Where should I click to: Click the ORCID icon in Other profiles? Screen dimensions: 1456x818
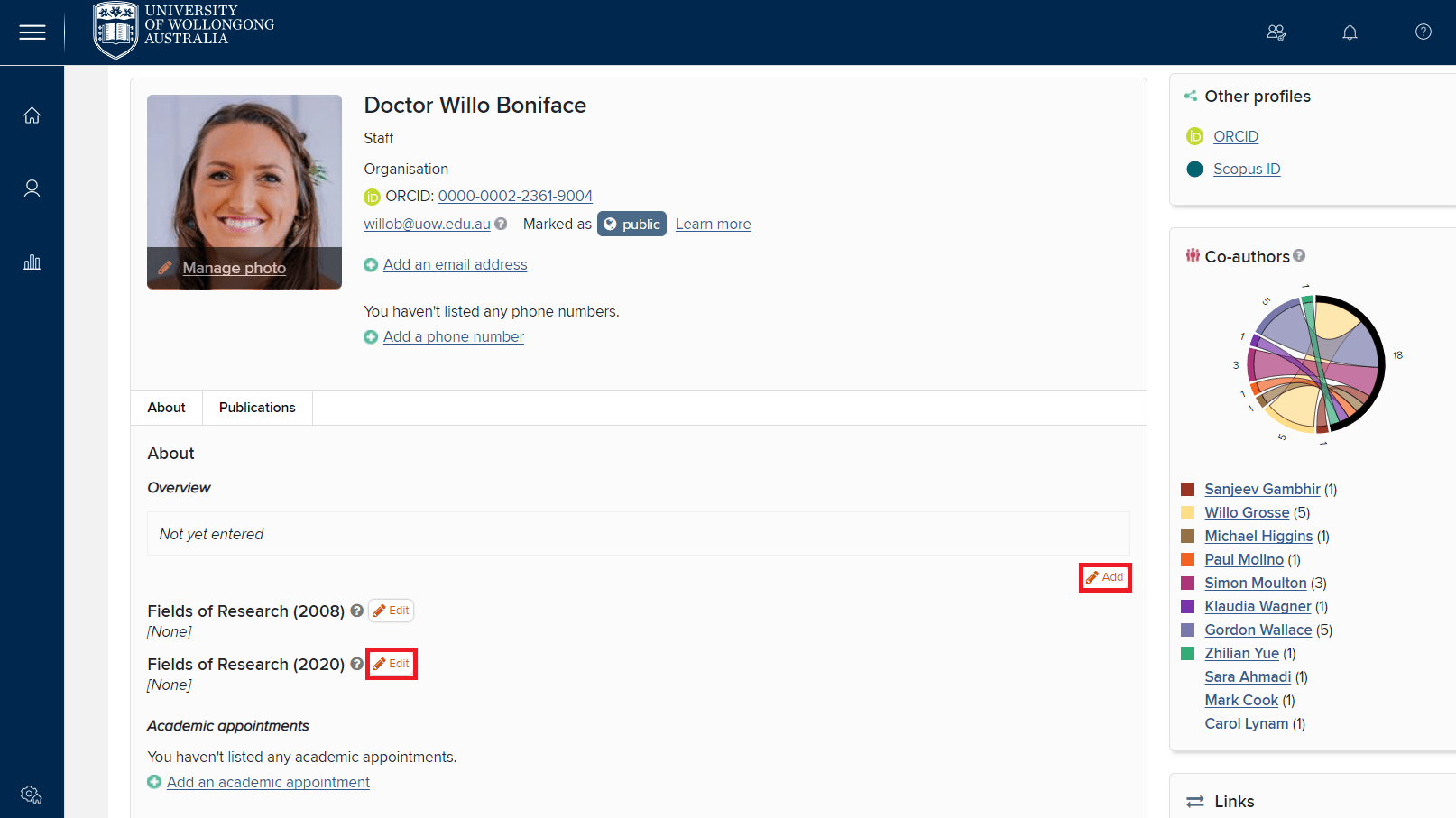(x=1194, y=136)
